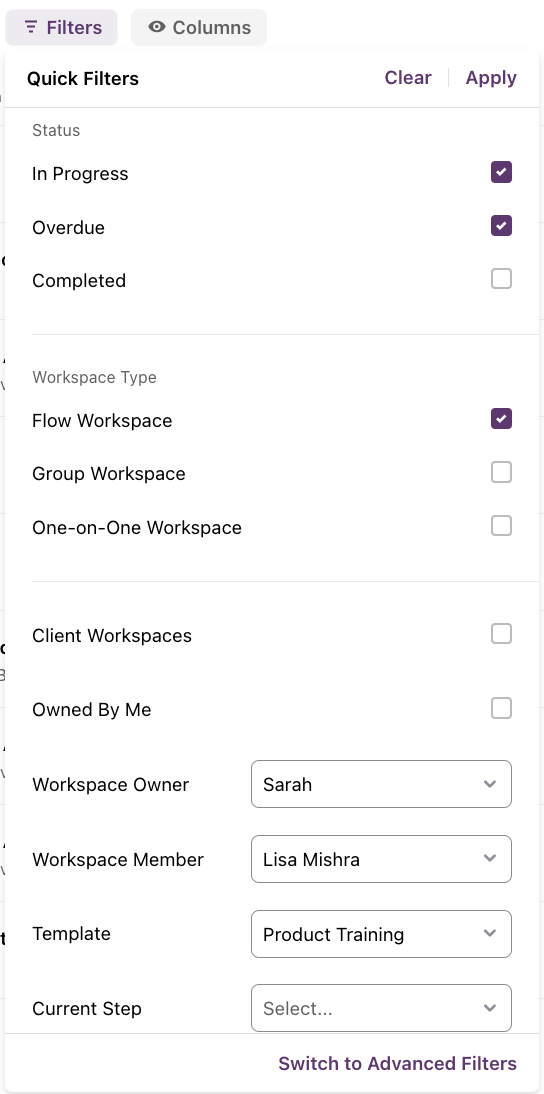544x1094 pixels.
Task: Click the Template dropdown chevron icon
Action: pos(490,934)
